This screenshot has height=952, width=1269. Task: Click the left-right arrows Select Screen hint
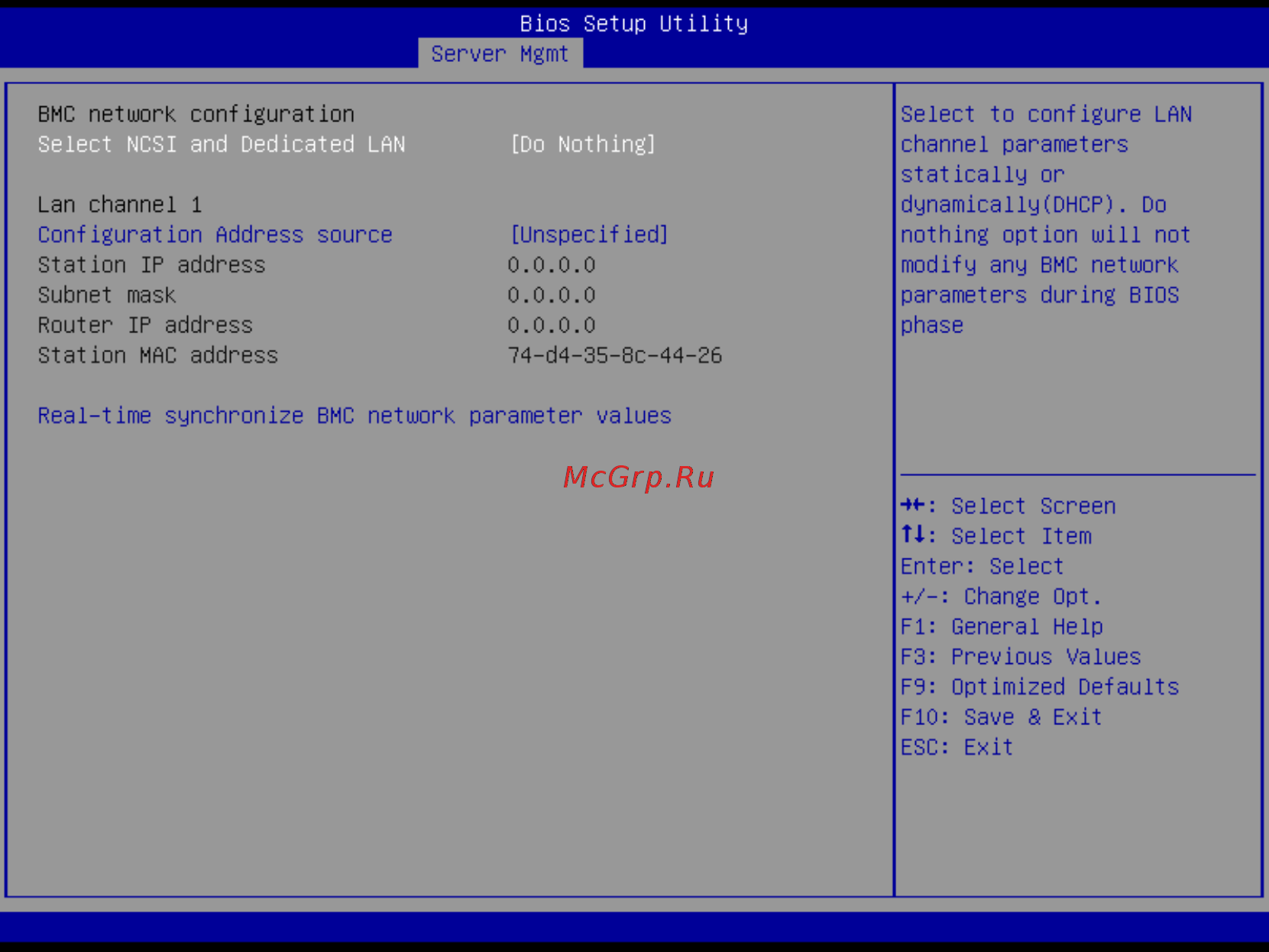[1008, 506]
